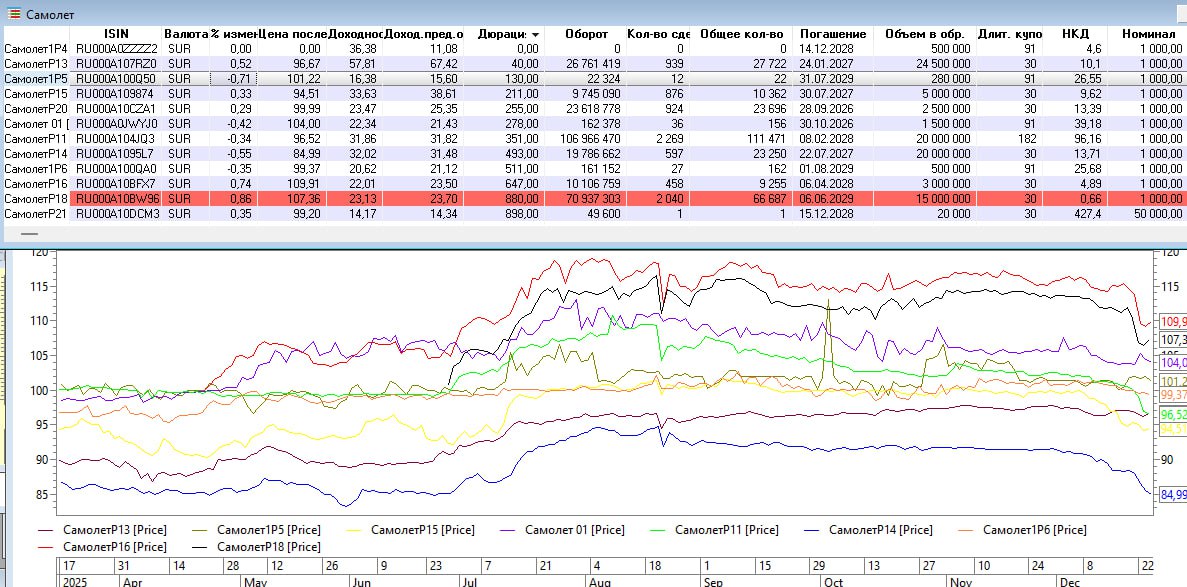Click ISIN cell RU000A107RZ0

tap(117, 63)
